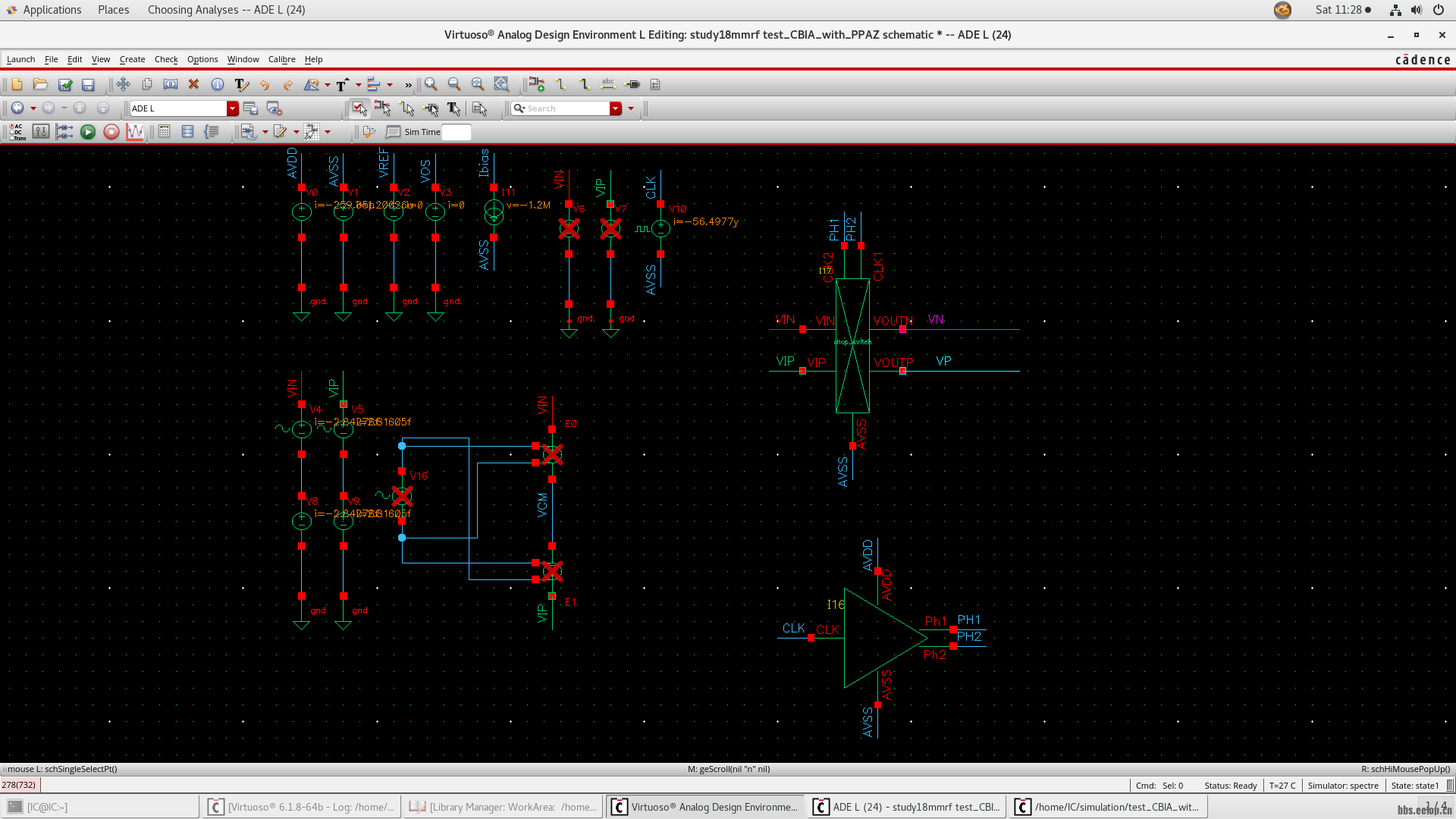Open the Choosing Analyses tool (AC/DC/Trans icon)
This screenshot has height=819, width=1456.
17,133
